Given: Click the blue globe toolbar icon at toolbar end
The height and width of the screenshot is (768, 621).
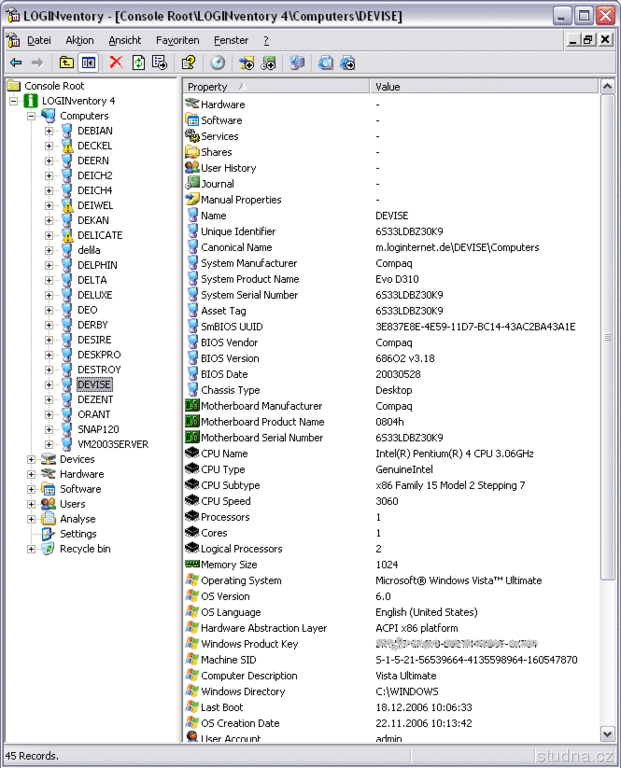Looking at the screenshot, I should tap(348, 63).
